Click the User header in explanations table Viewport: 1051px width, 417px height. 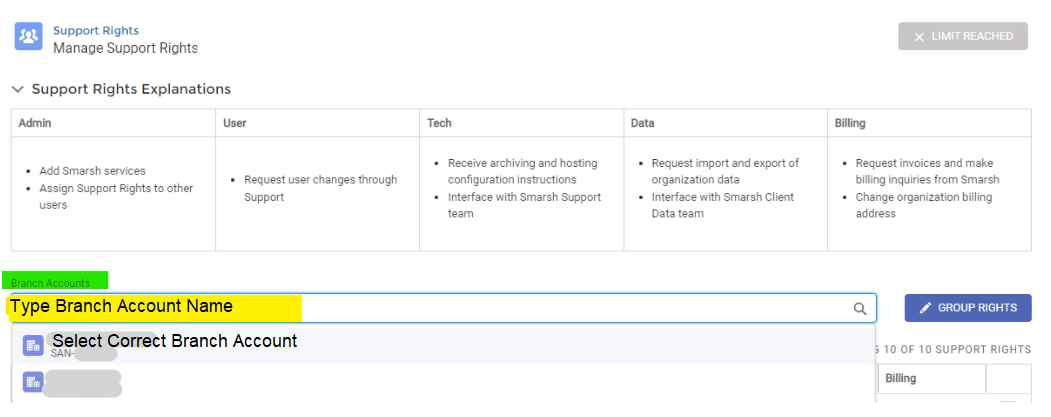[235, 123]
